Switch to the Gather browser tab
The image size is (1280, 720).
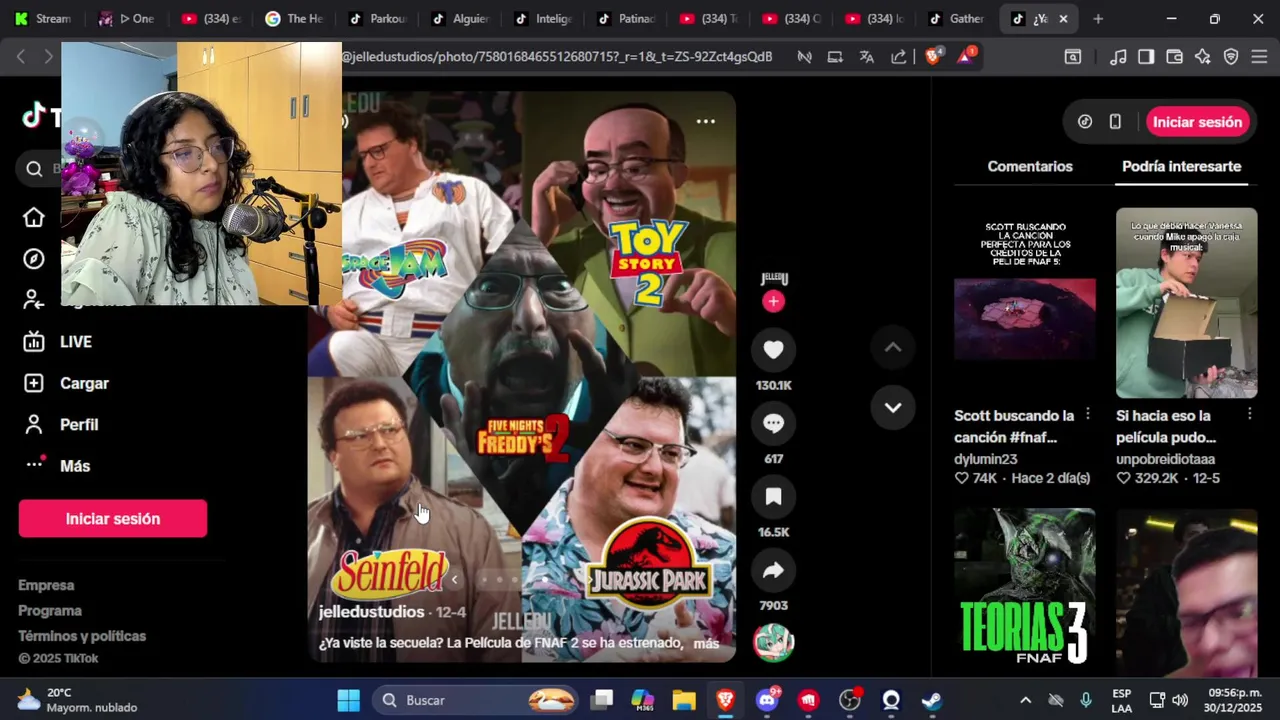[957, 18]
